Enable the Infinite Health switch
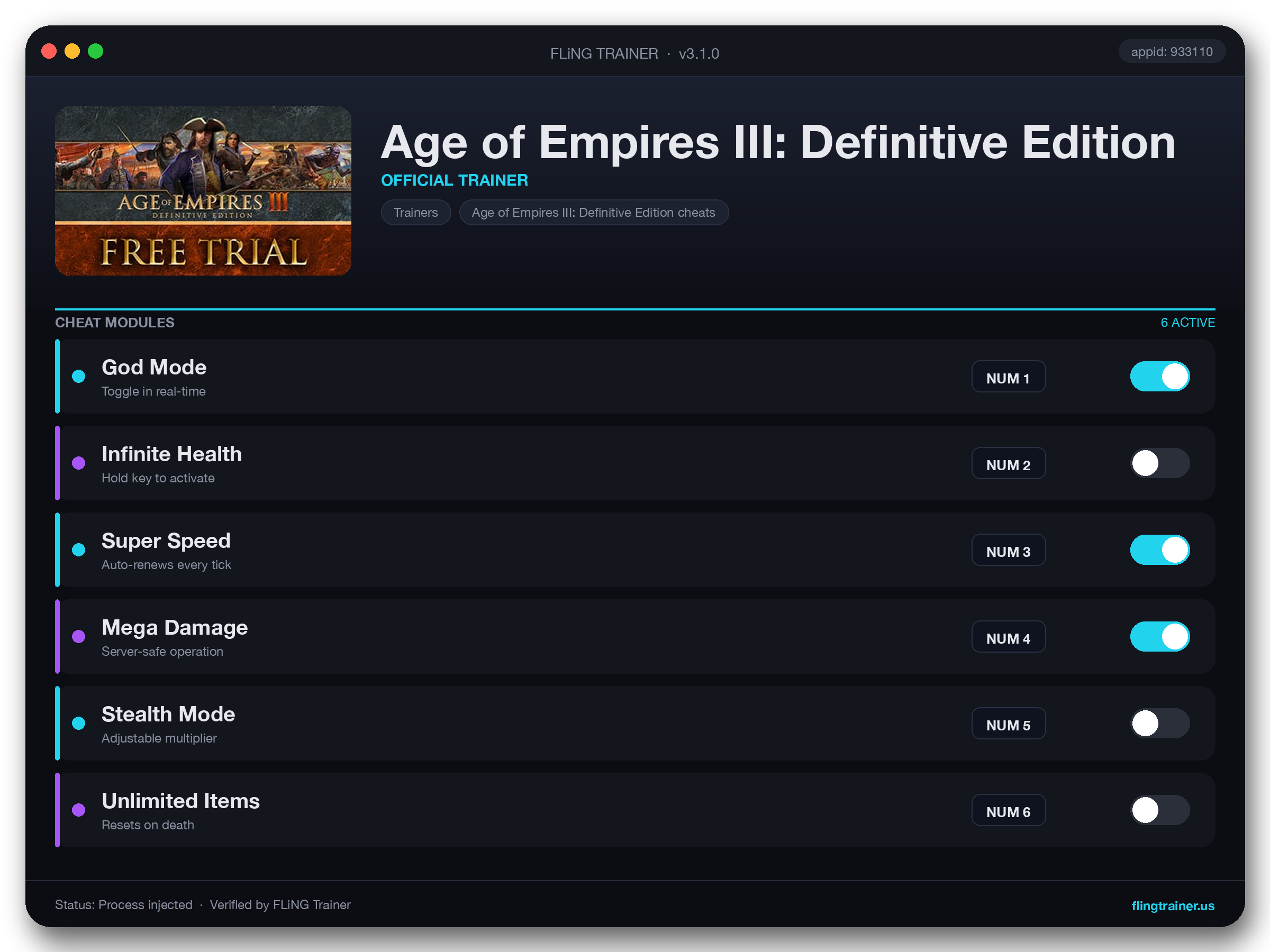 (x=1160, y=463)
